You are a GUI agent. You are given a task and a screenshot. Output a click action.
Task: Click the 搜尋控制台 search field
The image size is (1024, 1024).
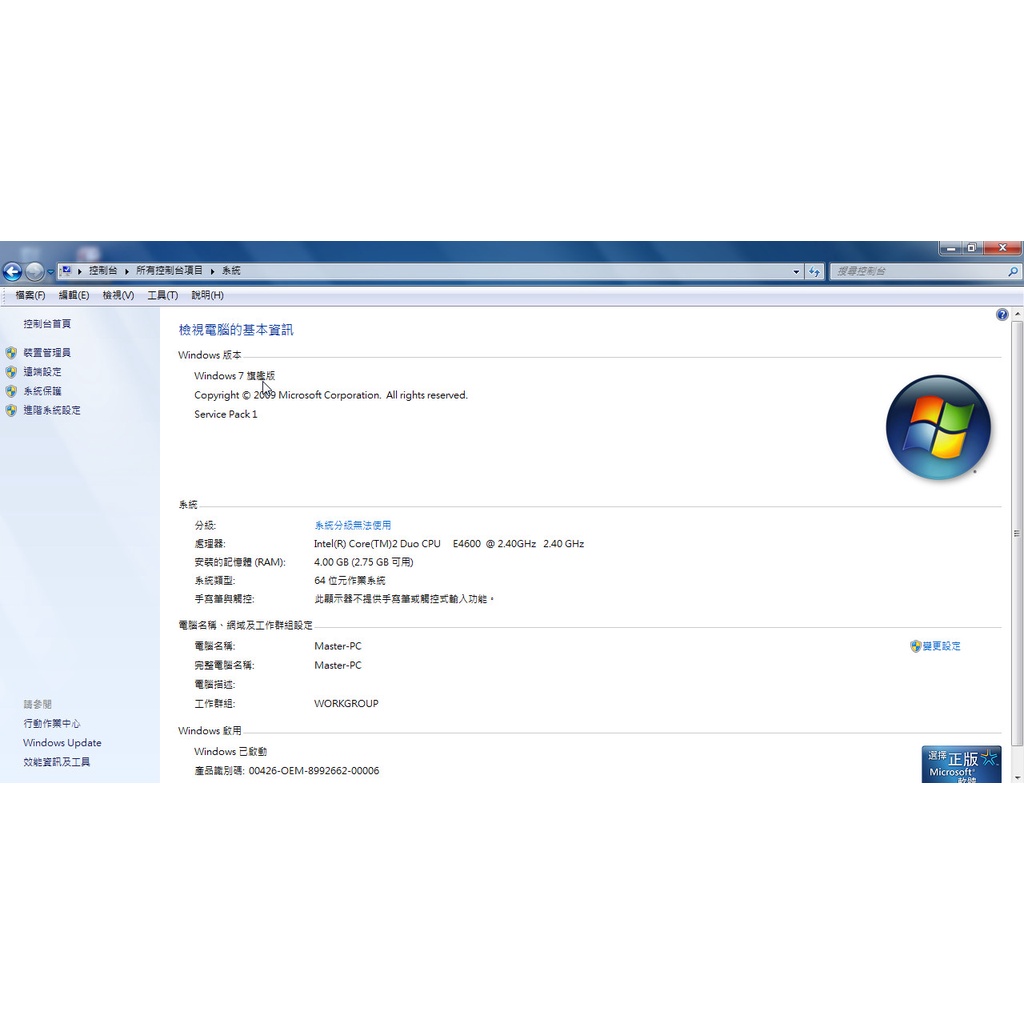[915, 271]
